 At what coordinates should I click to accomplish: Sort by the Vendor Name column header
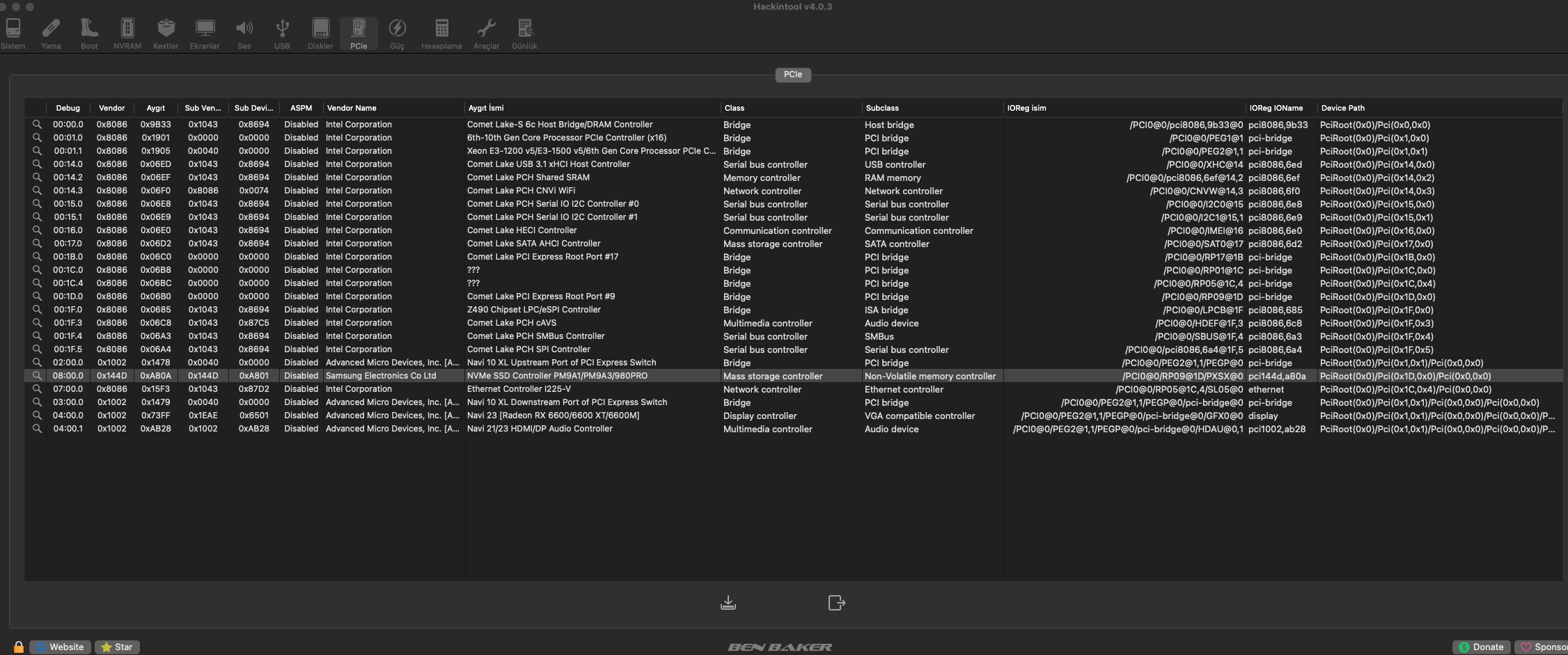pyautogui.click(x=352, y=108)
